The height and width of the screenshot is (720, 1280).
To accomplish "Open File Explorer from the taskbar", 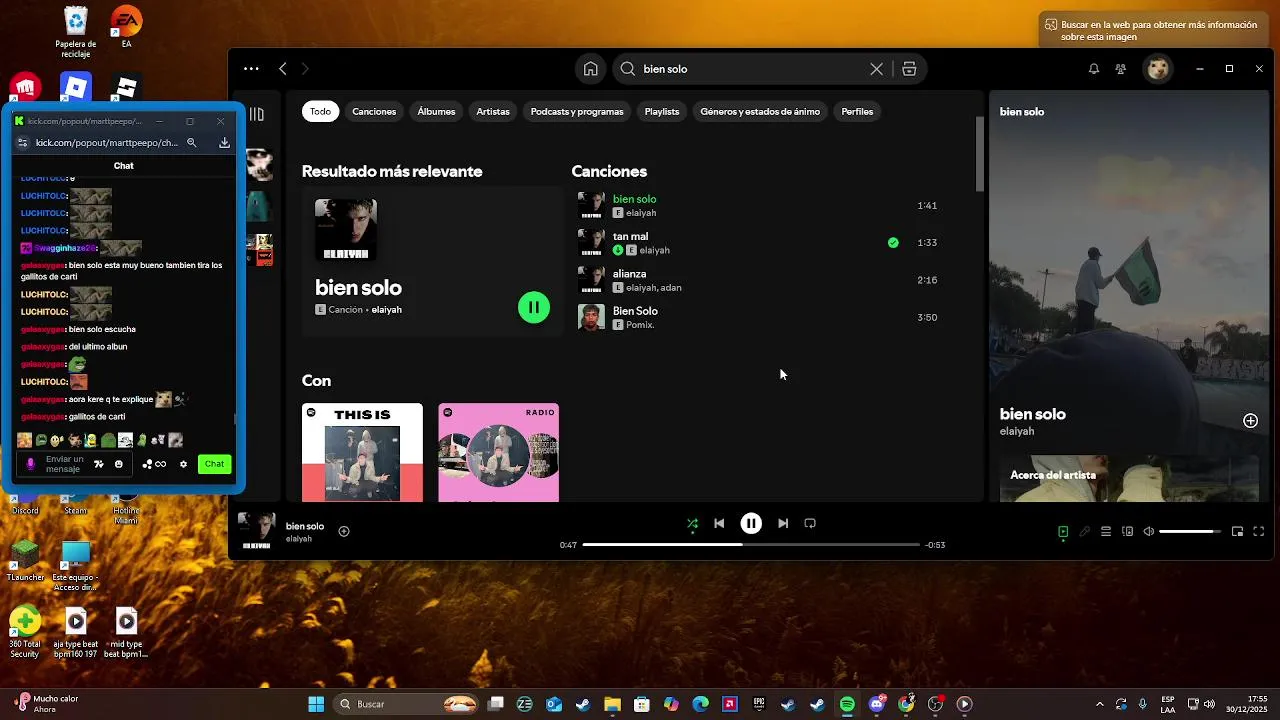I will pyautogui.click(x=612, y=704).
